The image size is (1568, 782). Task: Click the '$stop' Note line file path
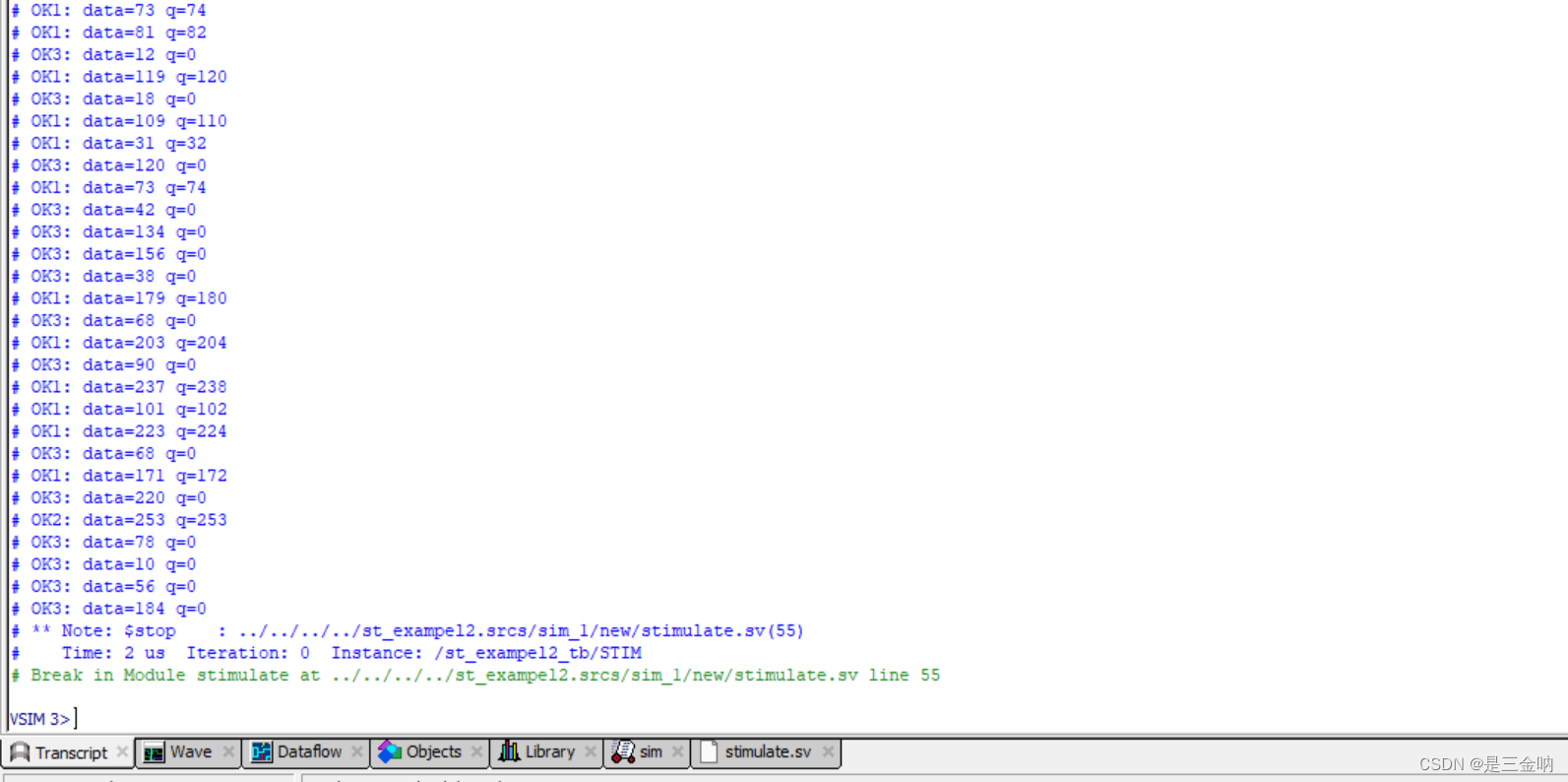pos(521,631)
